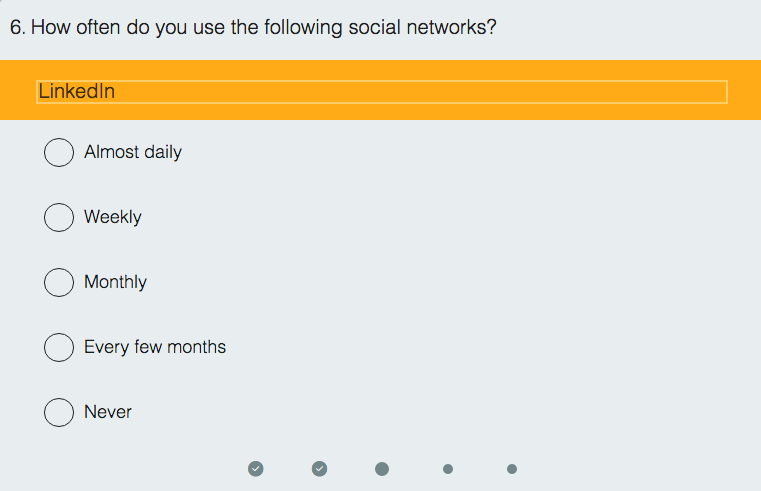Select the "Almost daily" radio button
Image resolution: width=761 pixels, height=491 pixels.
coord(59,152)
